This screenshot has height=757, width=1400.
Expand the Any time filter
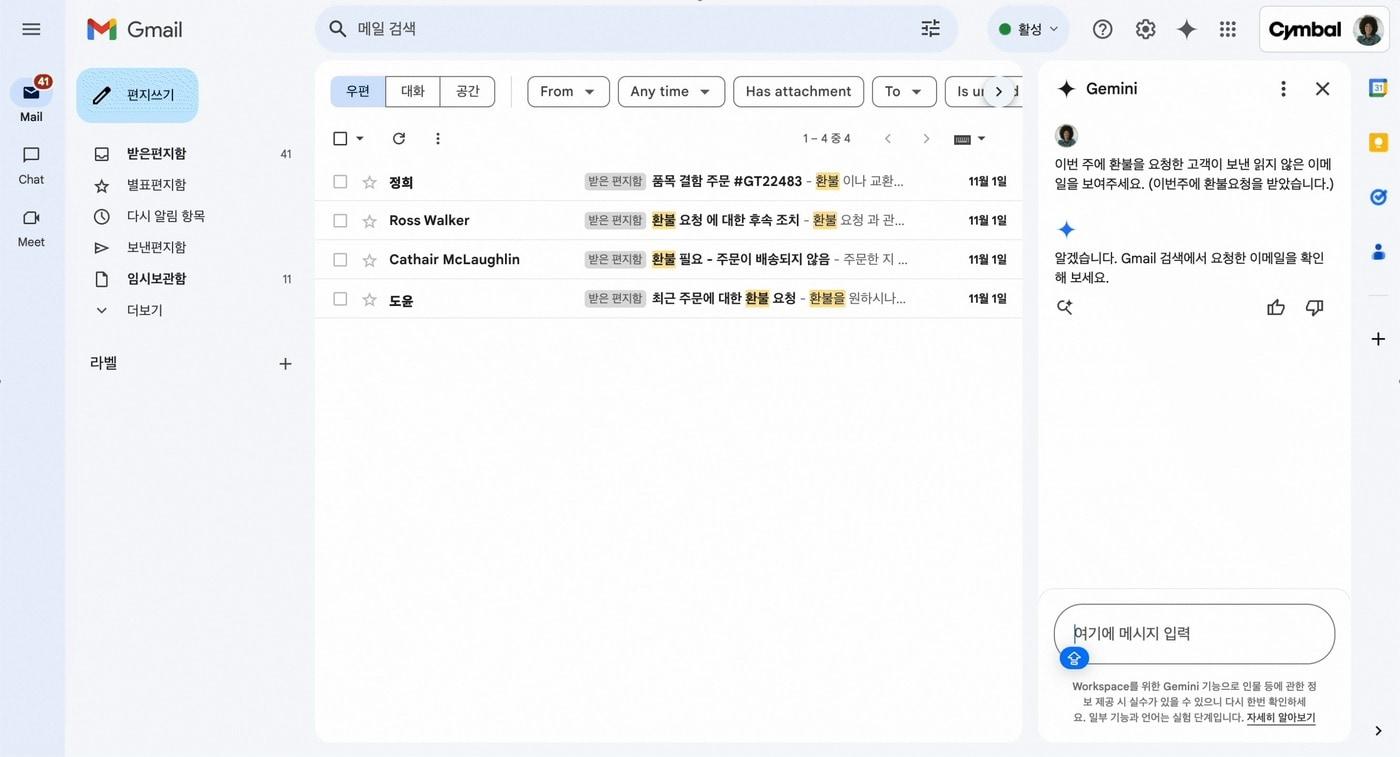(x=671, y=91)
